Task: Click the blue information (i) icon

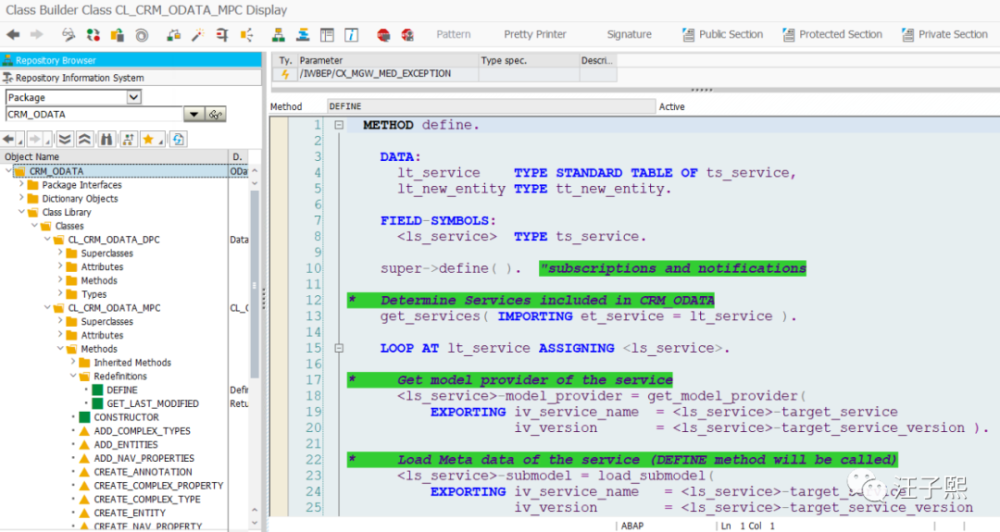Action: click(x=351, y=35)
